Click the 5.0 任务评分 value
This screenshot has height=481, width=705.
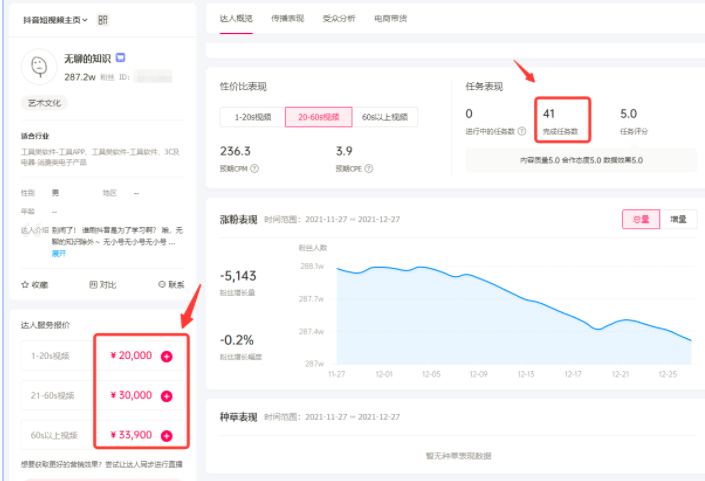pyautogui.click(x=629, y=114)
